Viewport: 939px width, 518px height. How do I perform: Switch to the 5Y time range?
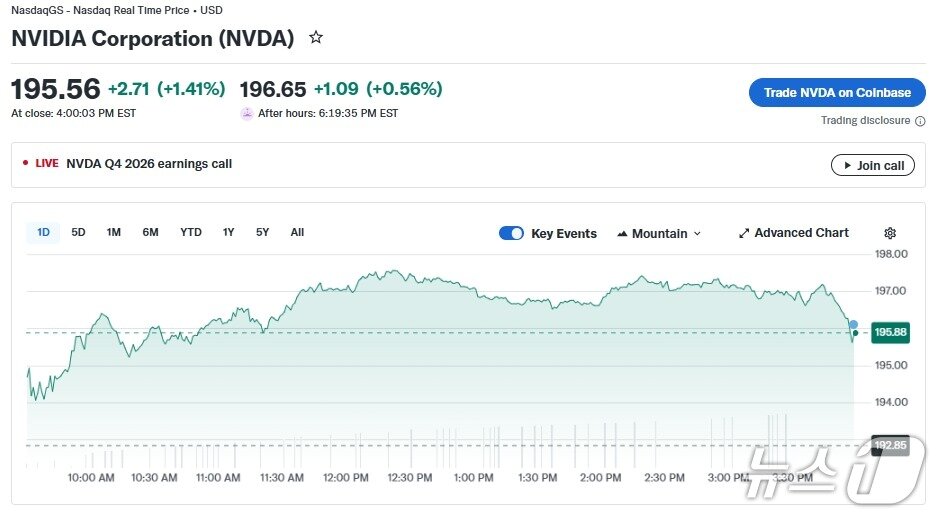[262, 232]
